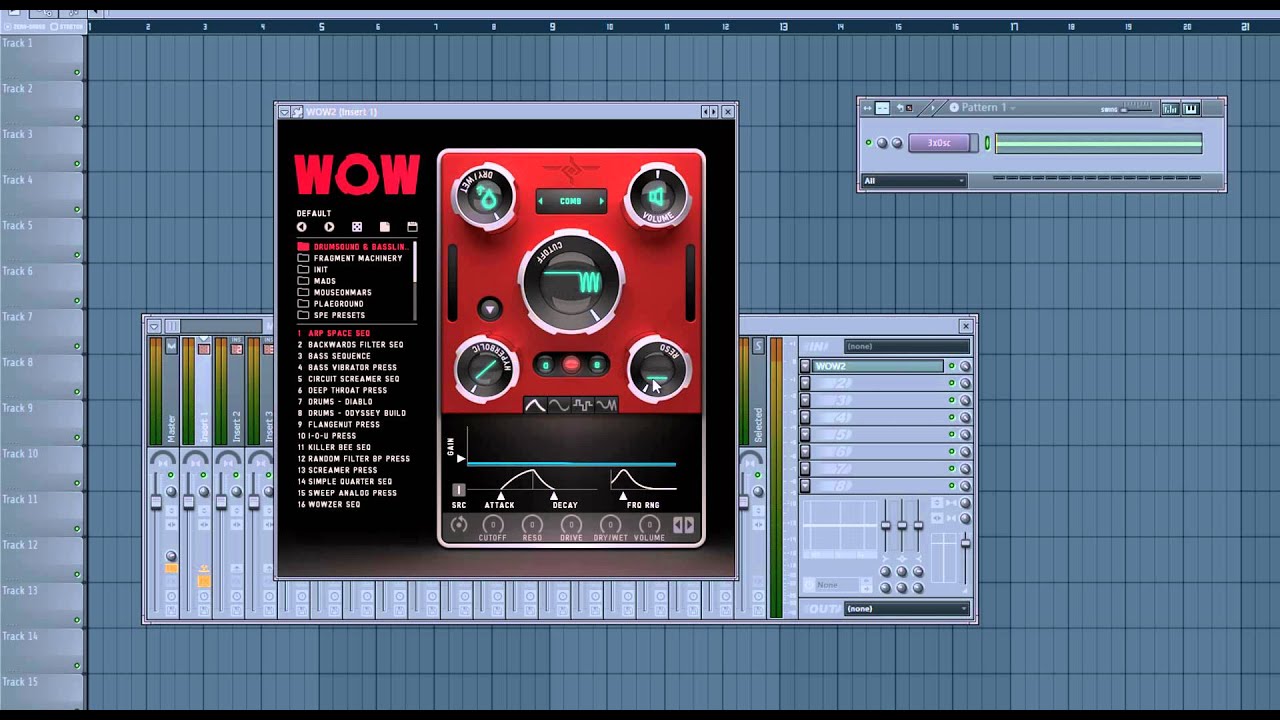
Task: Select the first LFO waveform shape tab
Action: (x=535, y=405)
